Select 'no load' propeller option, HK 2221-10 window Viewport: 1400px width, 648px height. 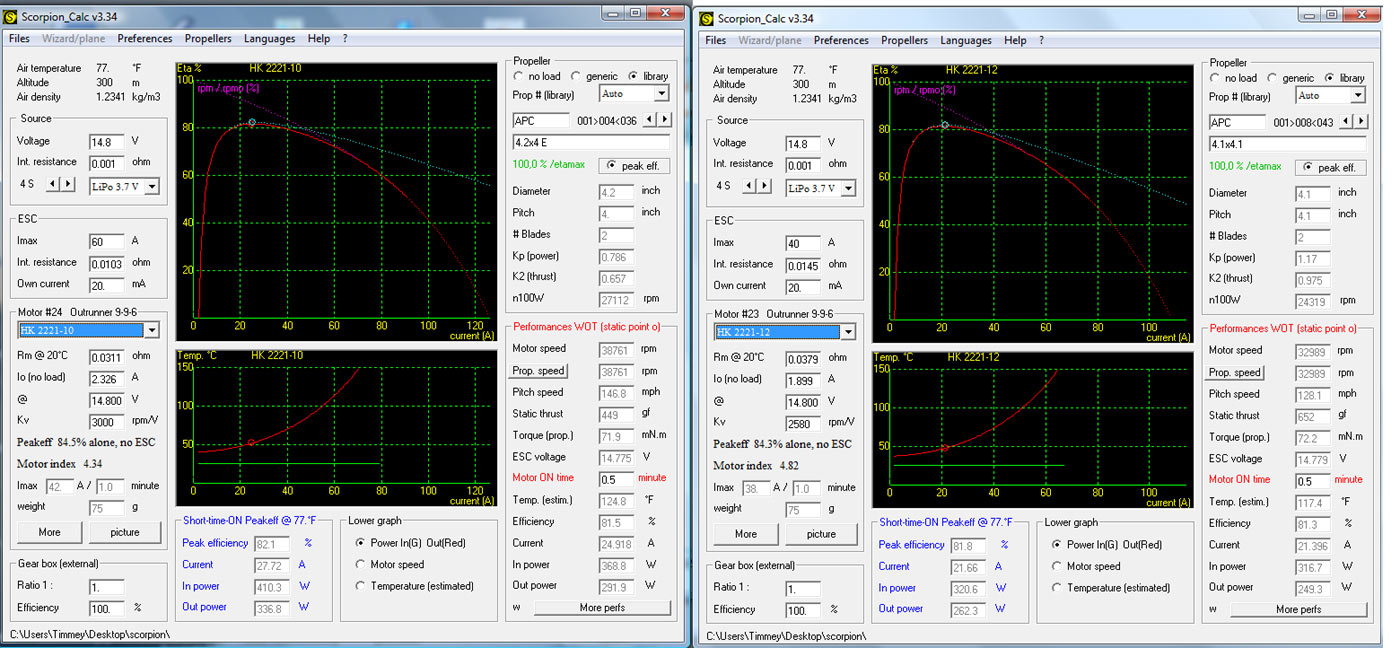(519, 76)
